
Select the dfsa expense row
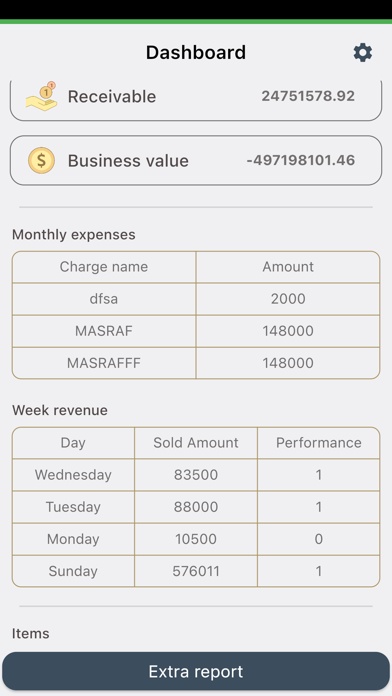(x=196, y=299)
